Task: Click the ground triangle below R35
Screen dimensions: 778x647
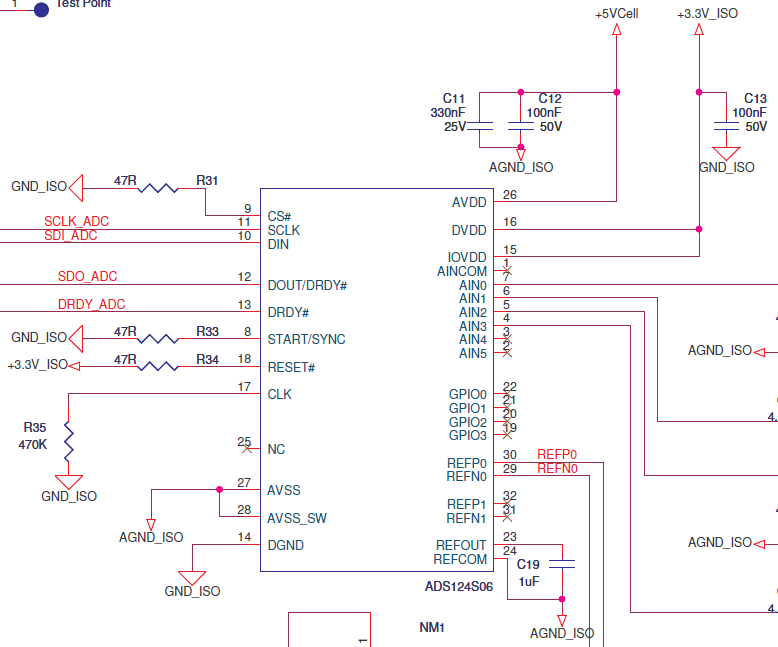Action: tap(68, 482)
